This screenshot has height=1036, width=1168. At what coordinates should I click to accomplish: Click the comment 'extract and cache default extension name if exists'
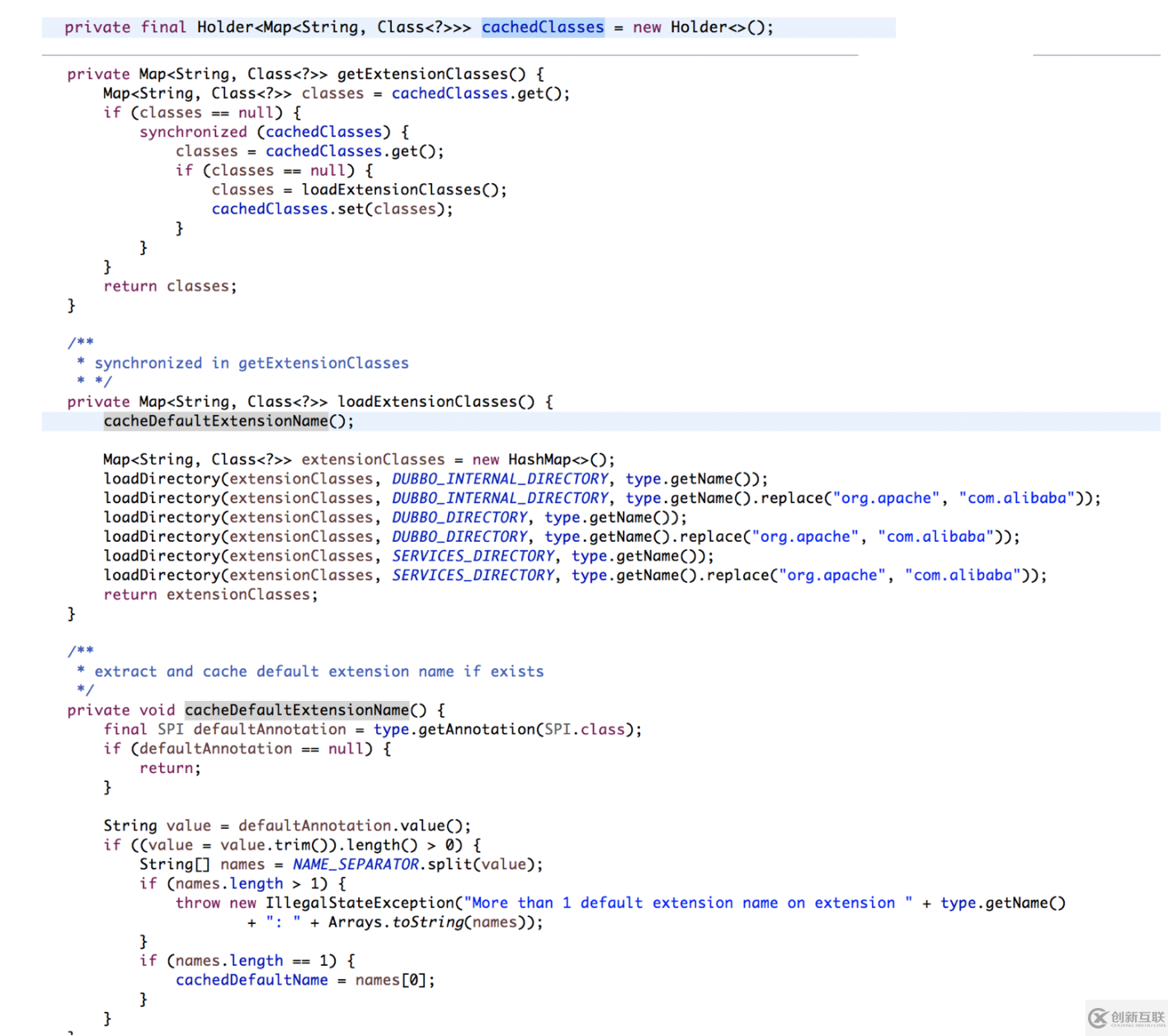(319, 671)
